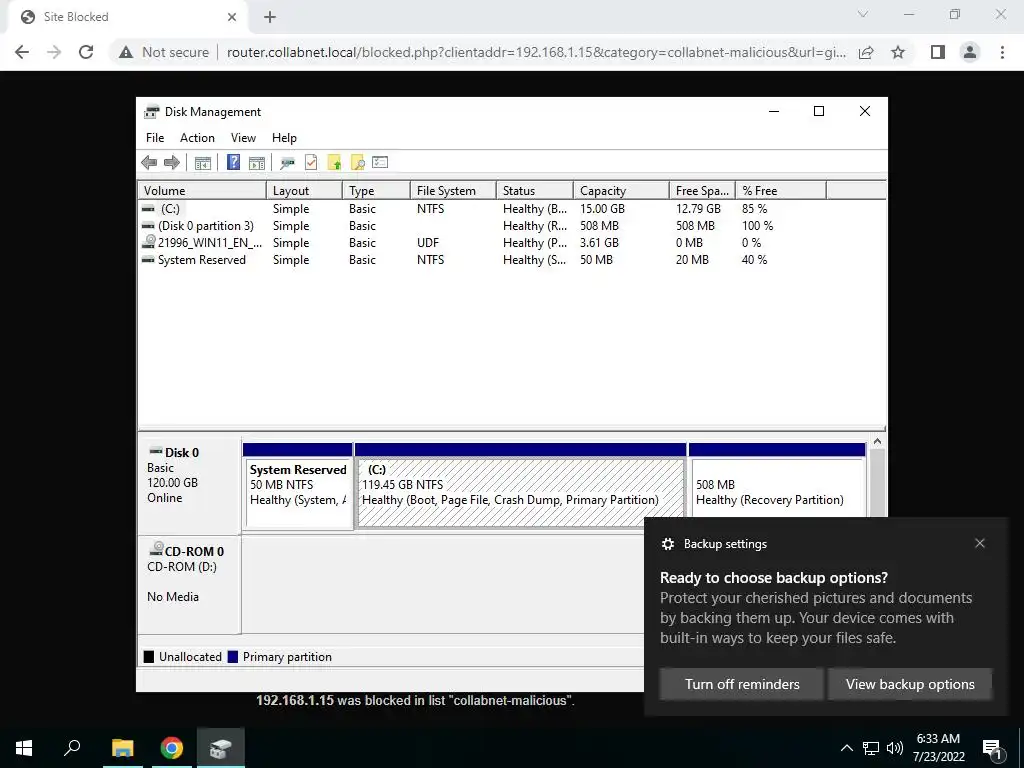Toggle the Show/Hide Action Pane toolbar icon
The height and width of the screenshot is (768, 1024).
coord(257,163)
